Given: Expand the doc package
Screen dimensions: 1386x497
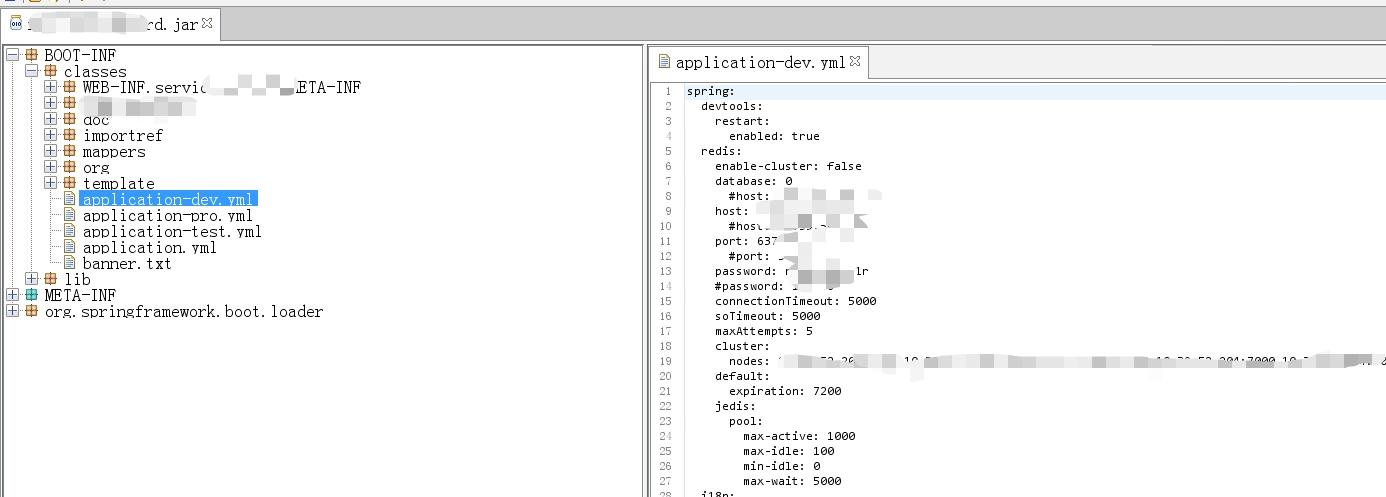Looking at the screenshot, I should [51, 119].
